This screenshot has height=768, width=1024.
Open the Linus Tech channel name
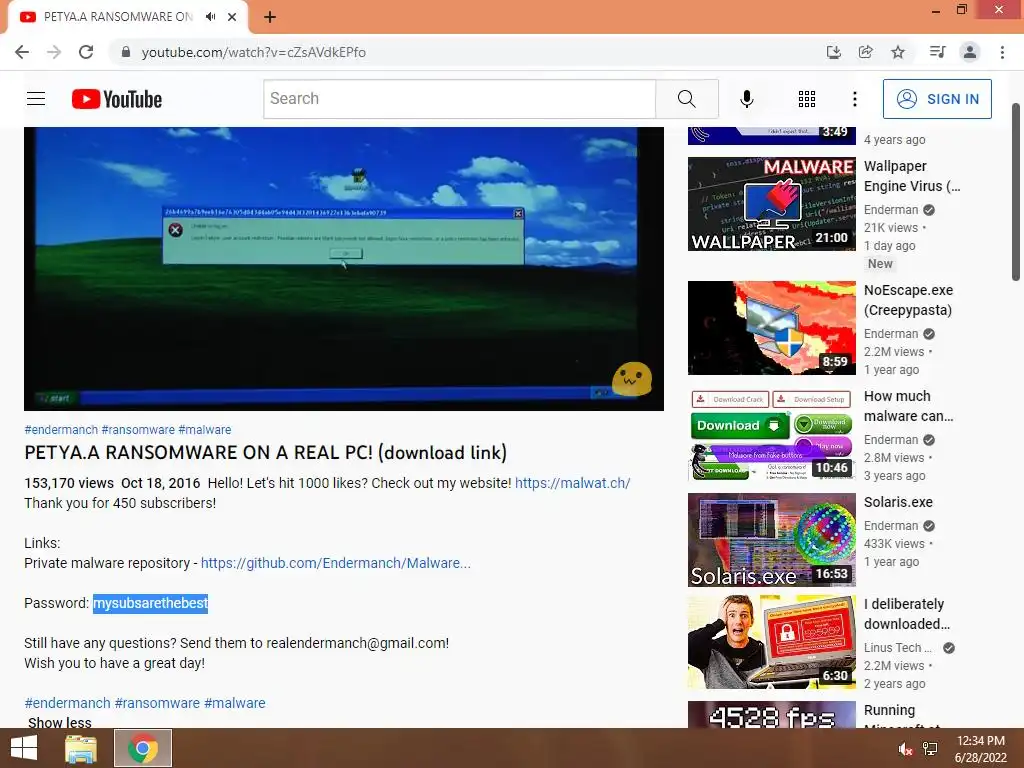coord(897,648)
